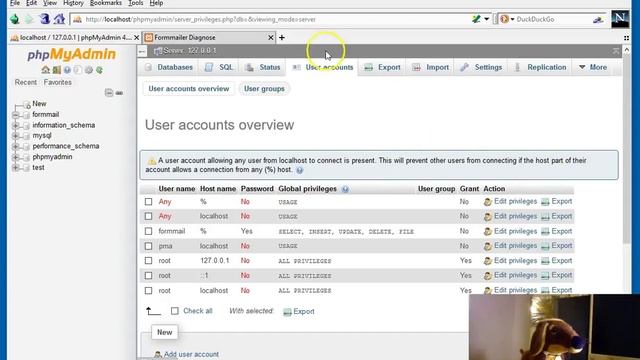
Task: Select the Recent tab in navigation panel
Action: [26, 82]
